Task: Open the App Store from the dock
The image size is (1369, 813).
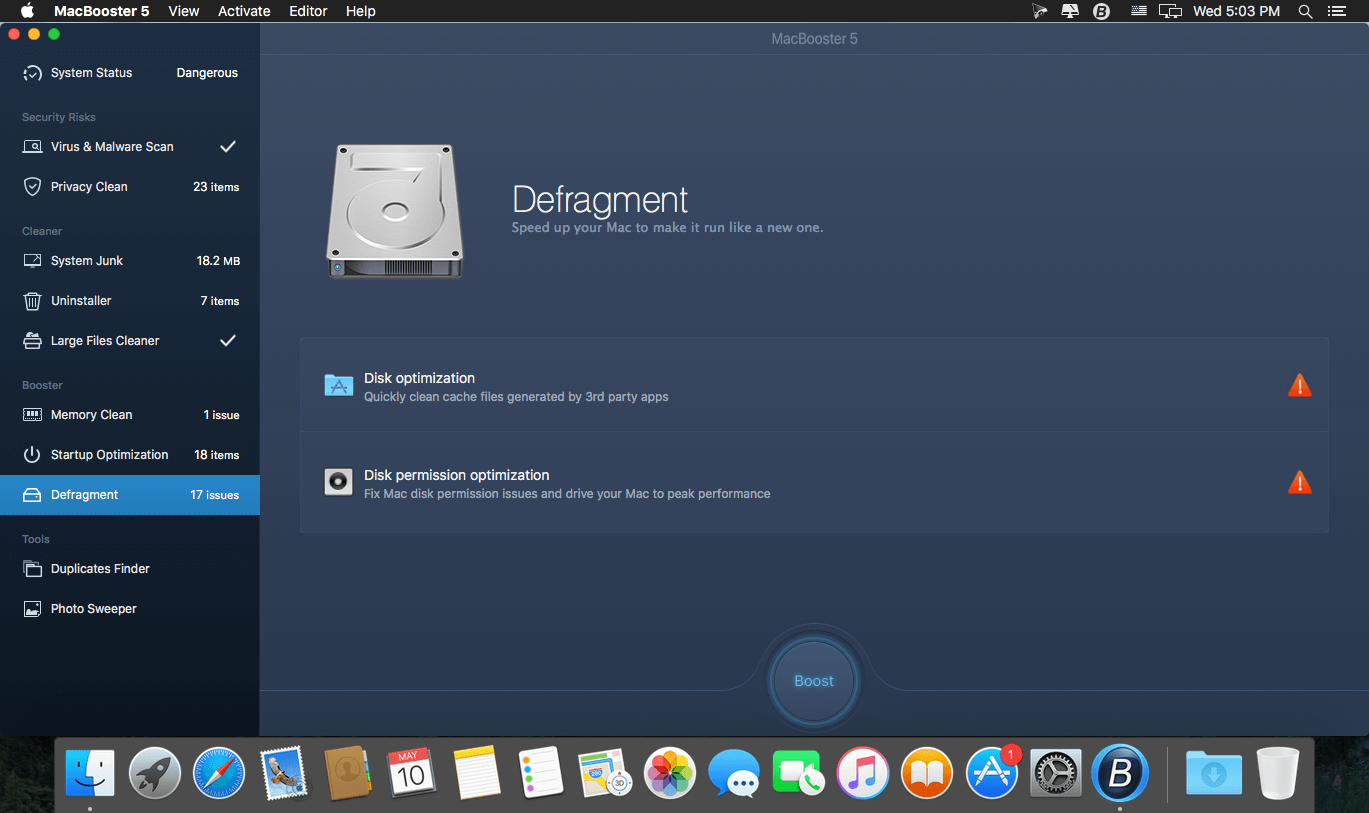Action: pos(992,773)
